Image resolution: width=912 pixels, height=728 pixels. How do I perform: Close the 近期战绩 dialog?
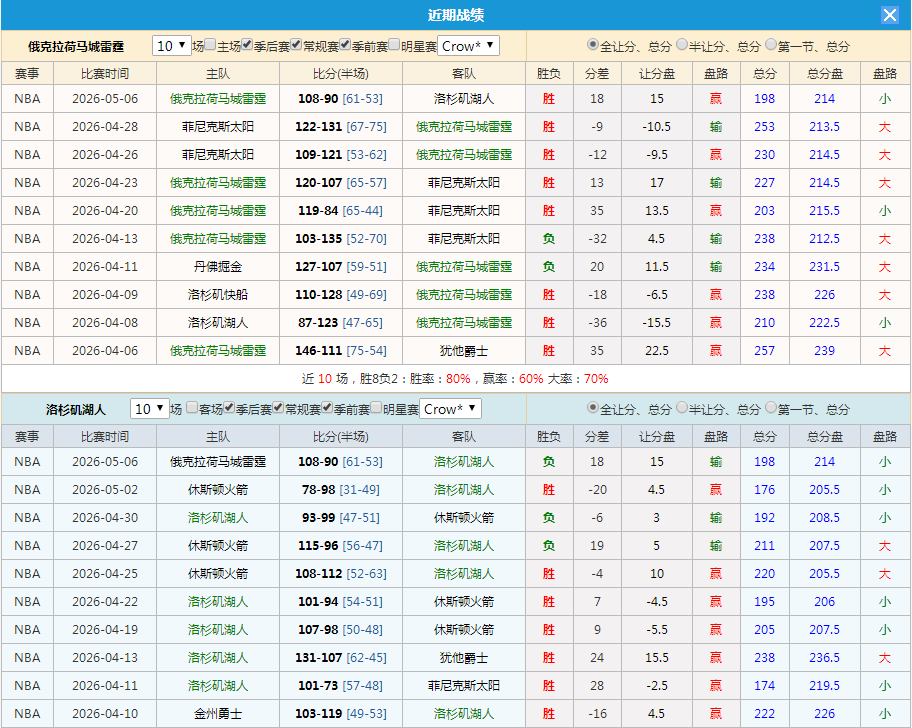tap(889, 15)
